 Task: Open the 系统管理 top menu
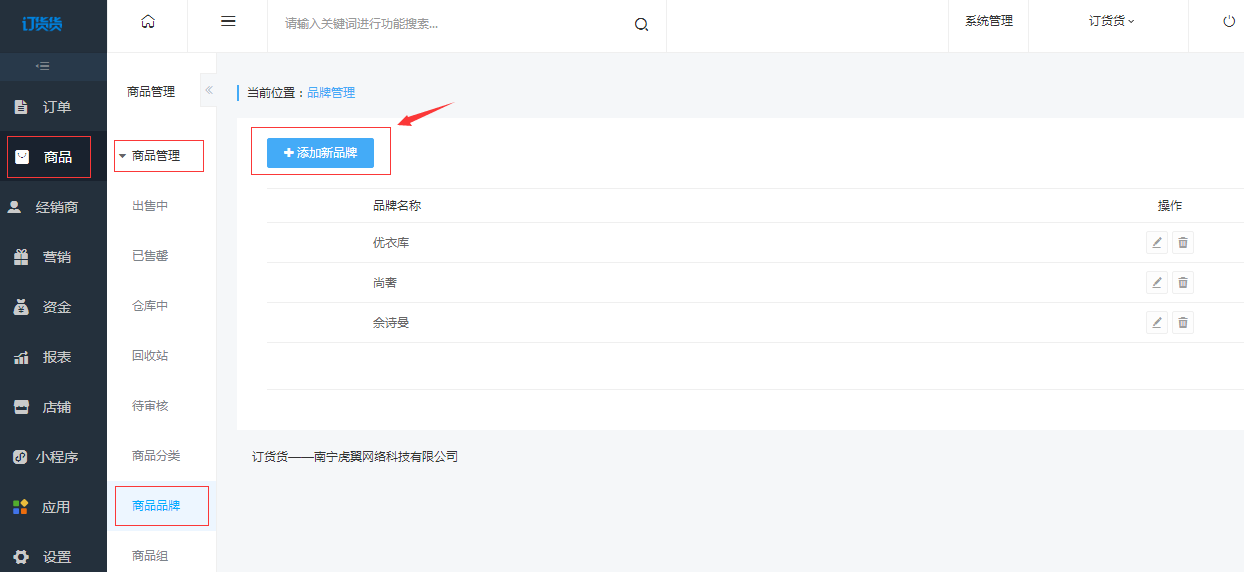tap(989, 21)
